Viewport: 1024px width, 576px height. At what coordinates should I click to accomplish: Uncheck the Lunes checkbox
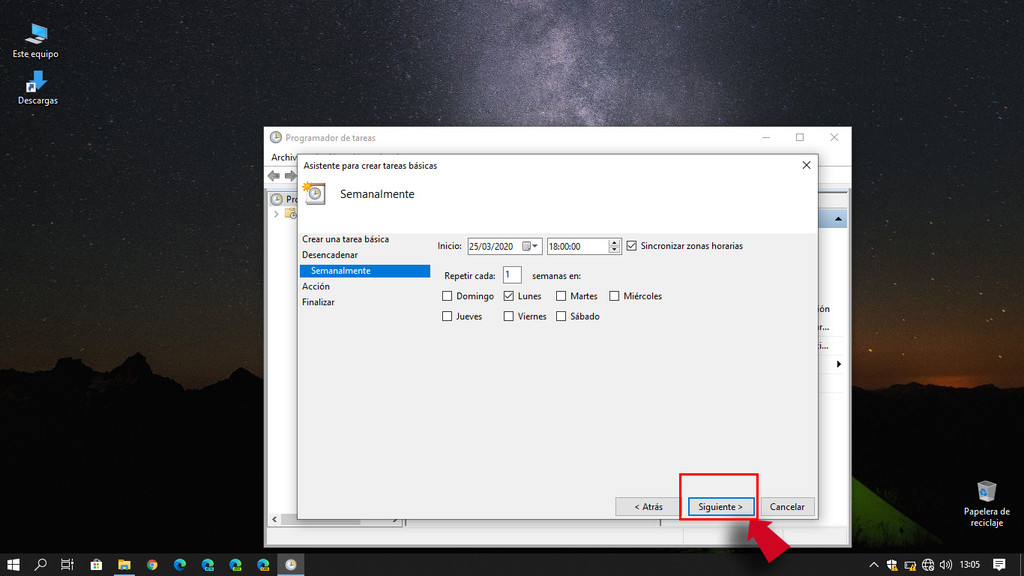click(511, 296)
